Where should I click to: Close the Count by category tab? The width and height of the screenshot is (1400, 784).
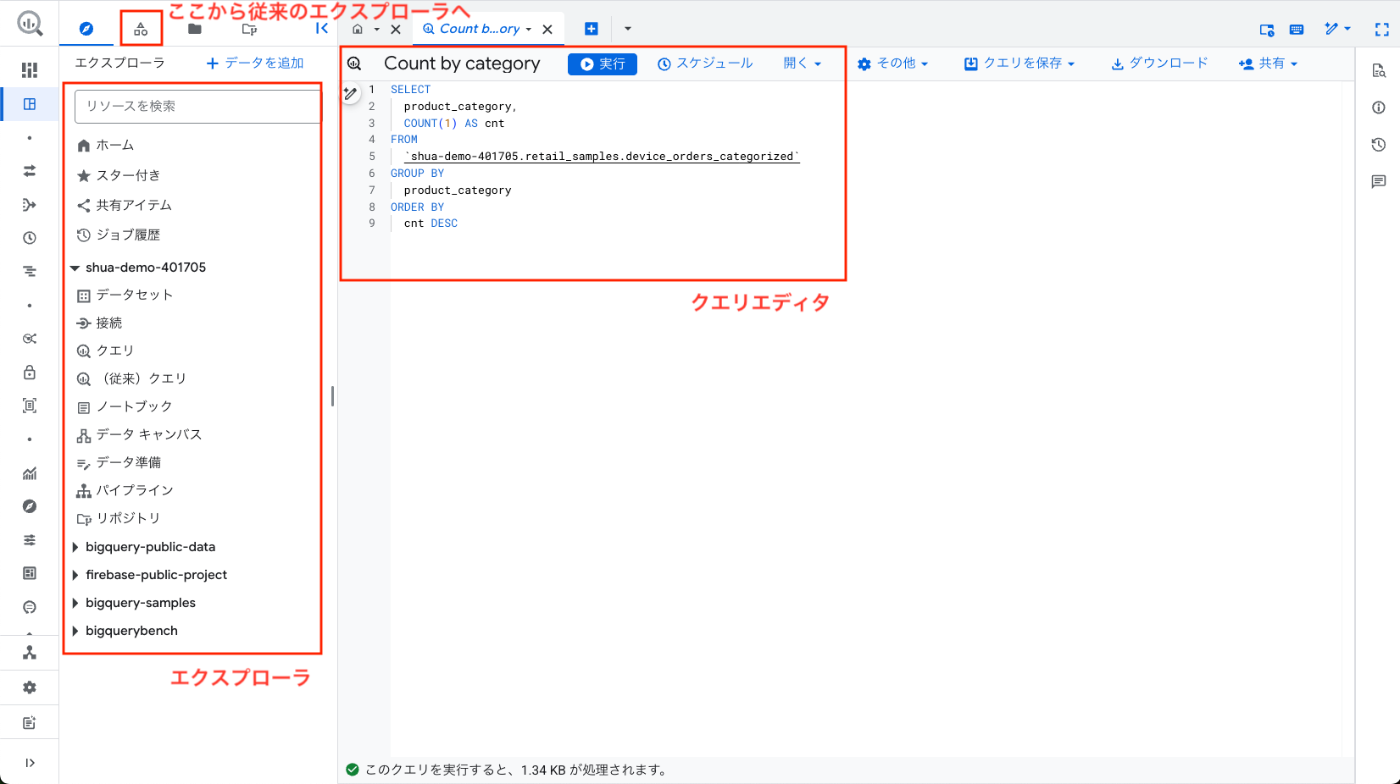547,30
